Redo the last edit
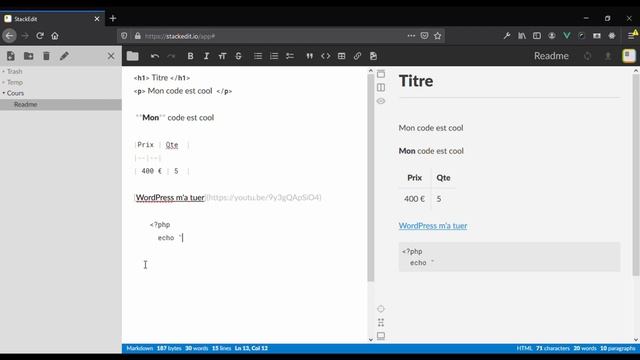Viewport: 640px width, 360px height. [171, 56]
